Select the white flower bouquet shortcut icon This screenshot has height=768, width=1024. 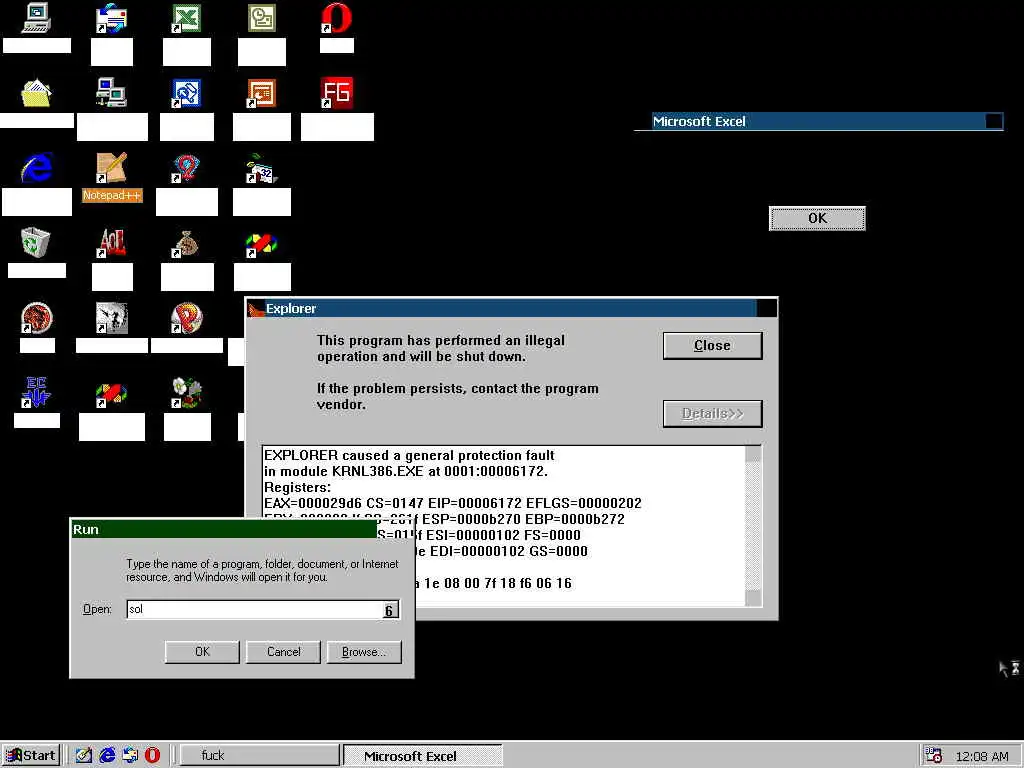187,392
